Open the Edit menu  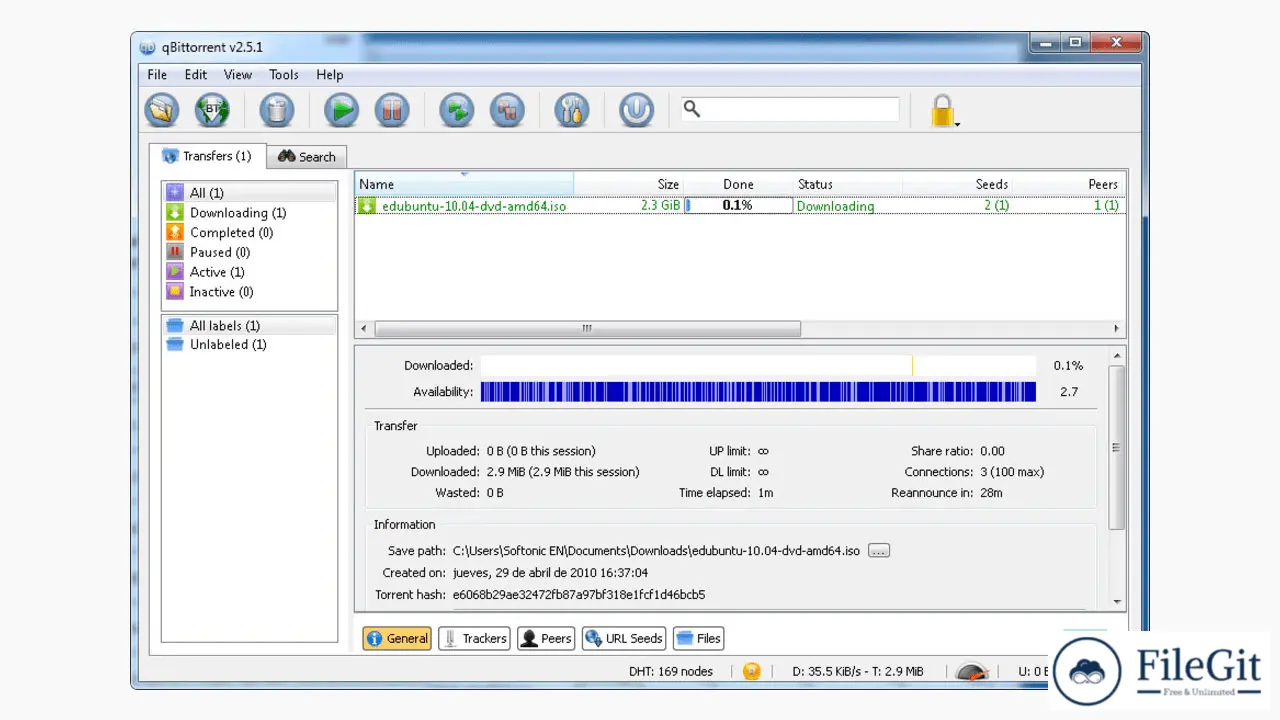[196, 74]
